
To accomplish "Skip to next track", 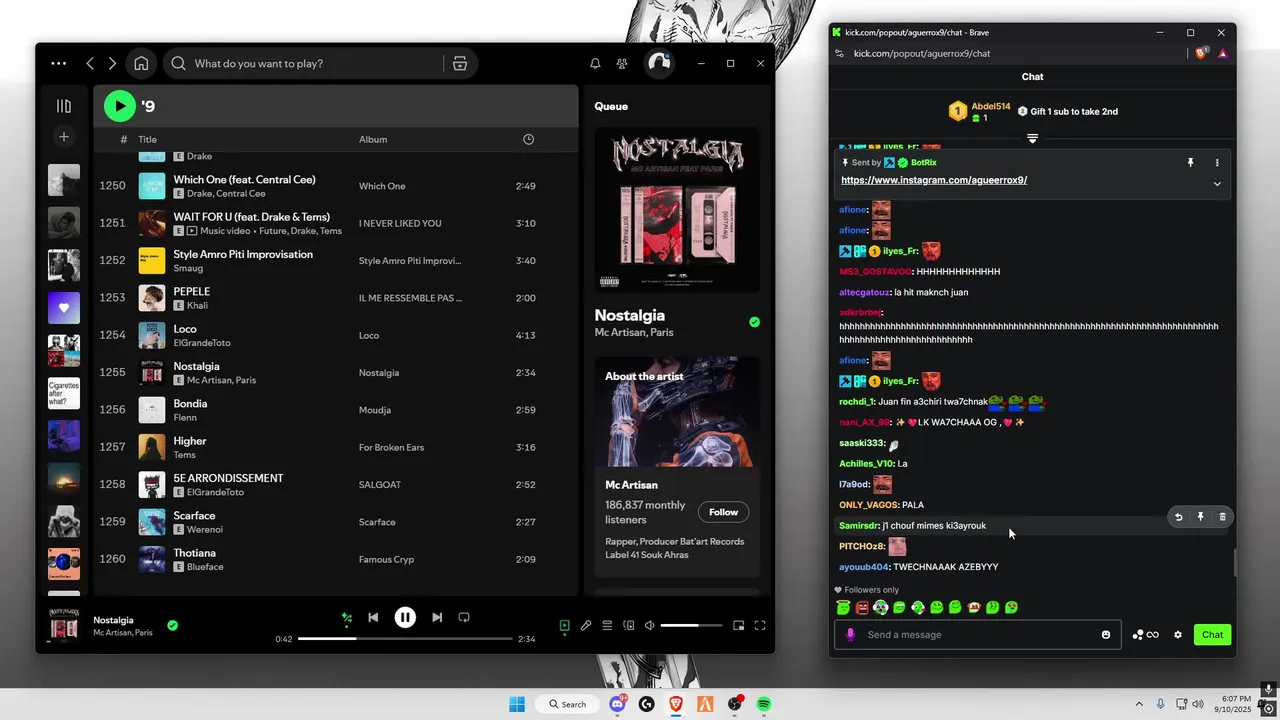I will [437, 618].
